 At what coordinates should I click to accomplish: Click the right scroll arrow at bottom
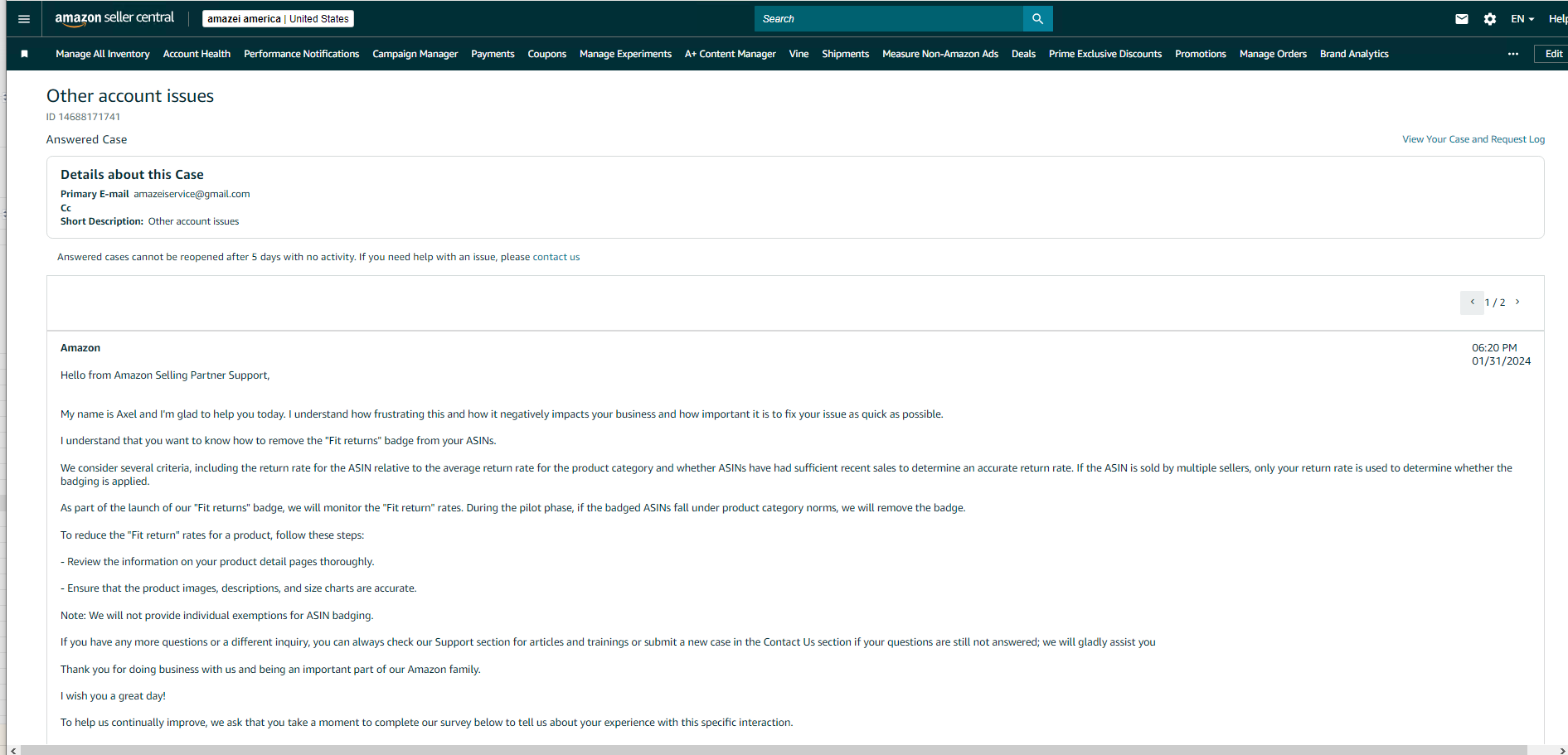tap(1563, 751)
